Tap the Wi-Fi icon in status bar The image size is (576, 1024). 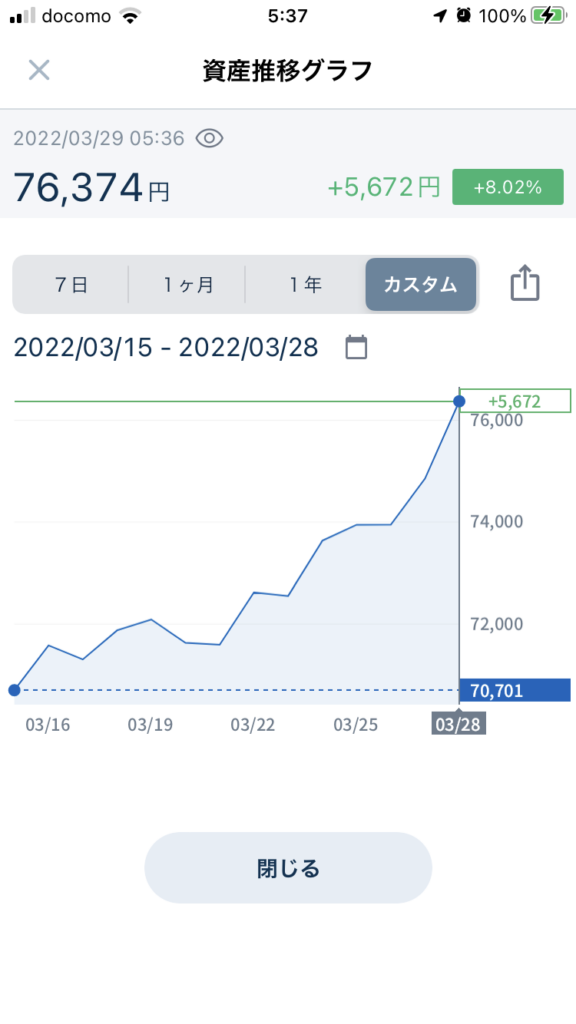[132, 16]
